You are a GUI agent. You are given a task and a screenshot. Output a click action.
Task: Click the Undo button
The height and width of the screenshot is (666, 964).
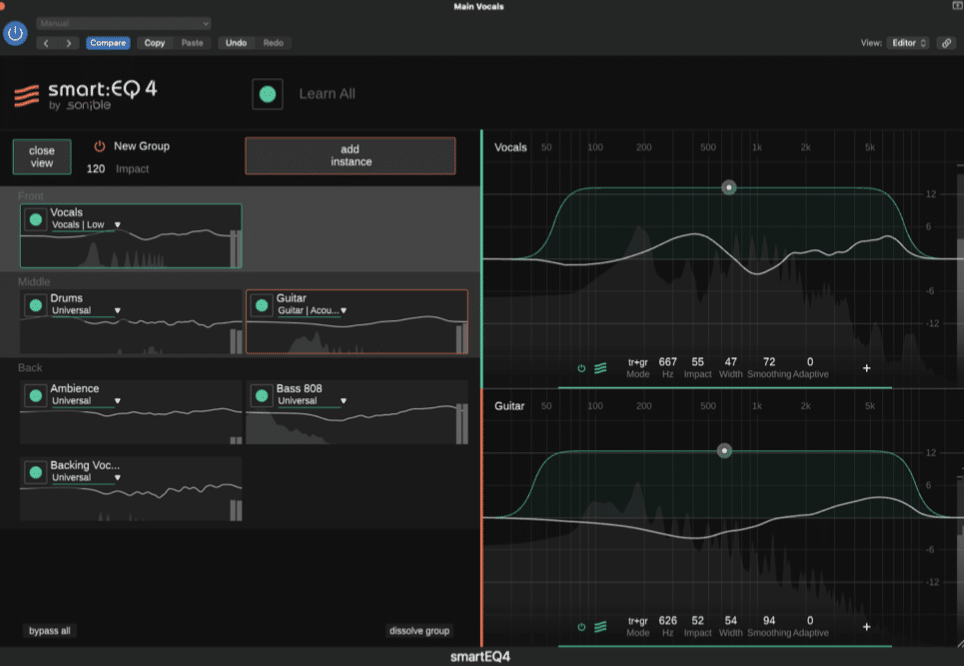pos(236,43)
